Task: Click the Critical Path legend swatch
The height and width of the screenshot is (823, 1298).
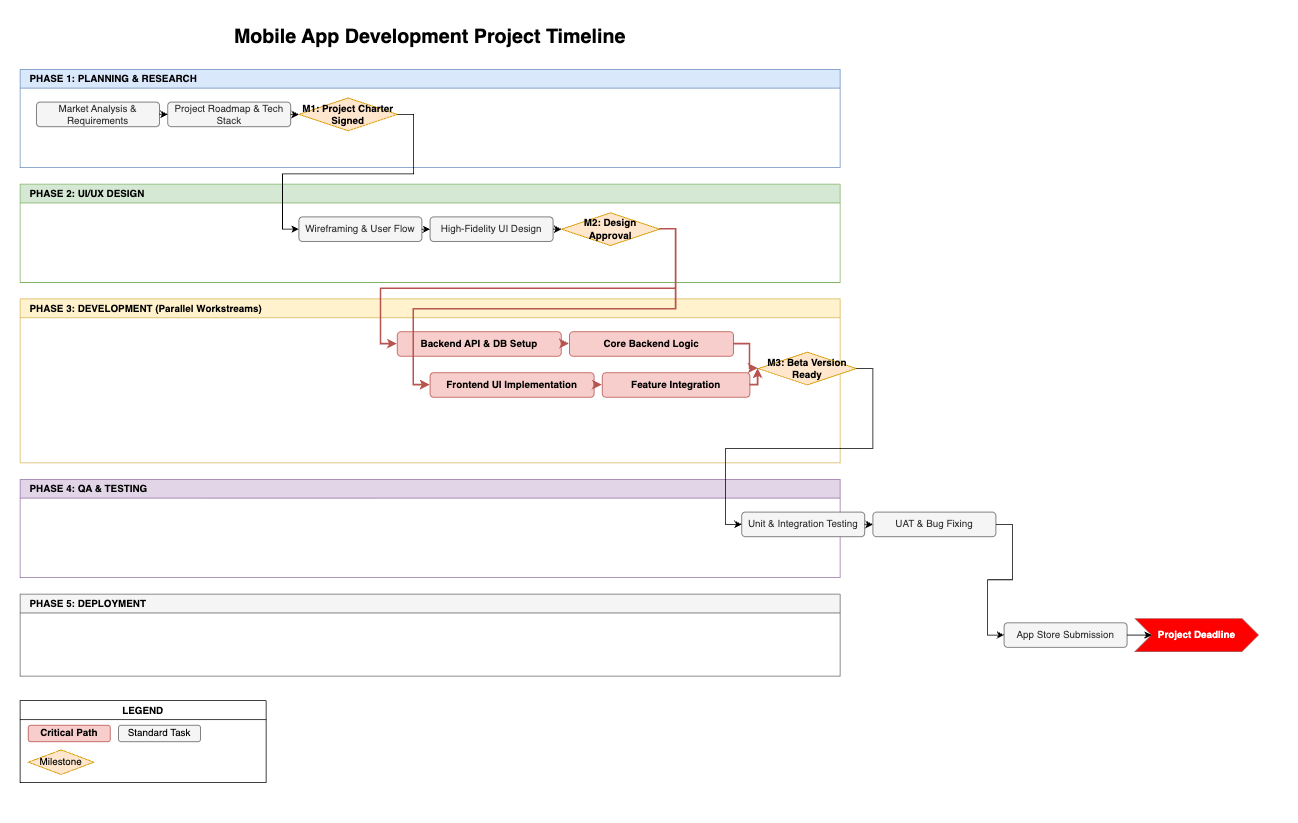Action: click(69, 733)
